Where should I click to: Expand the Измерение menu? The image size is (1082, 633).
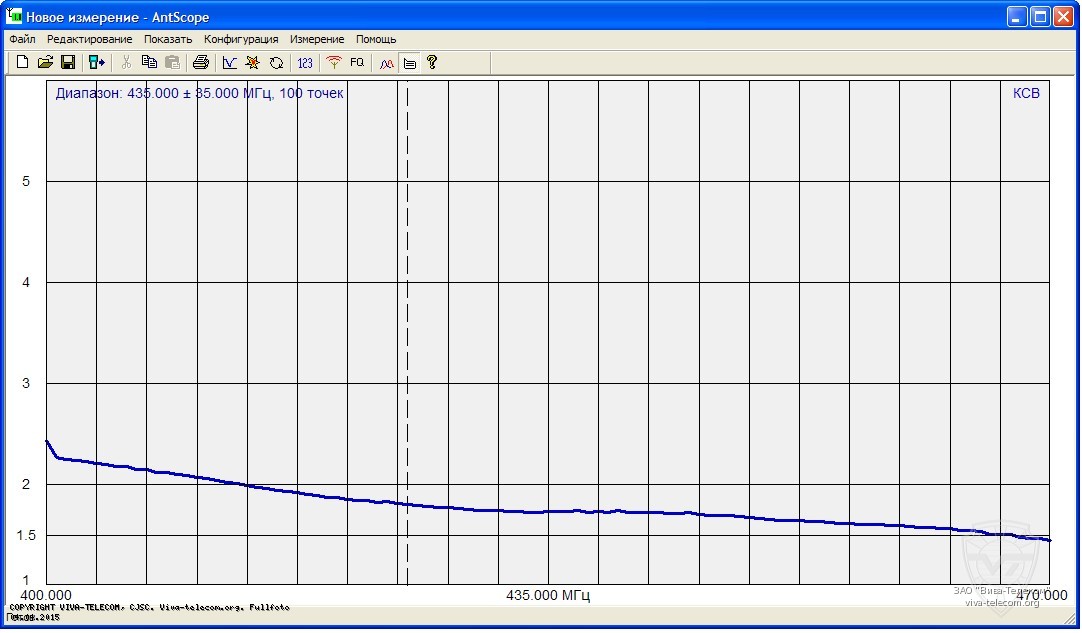[317, 39]
